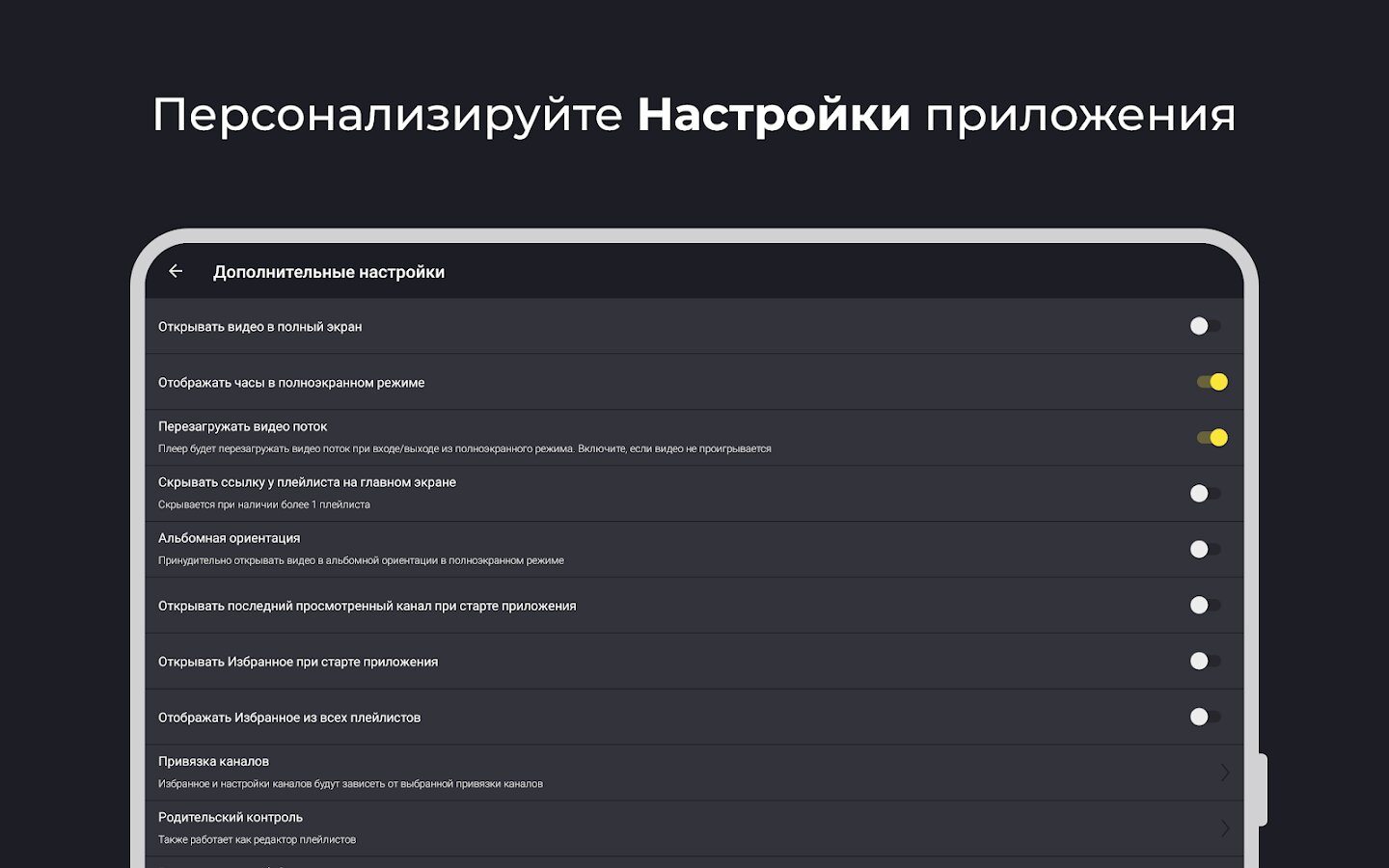Screen dimensions: 1389x868
Task: Select 'Родительский контроль' setting label
Action: click(x=231, y=818)
